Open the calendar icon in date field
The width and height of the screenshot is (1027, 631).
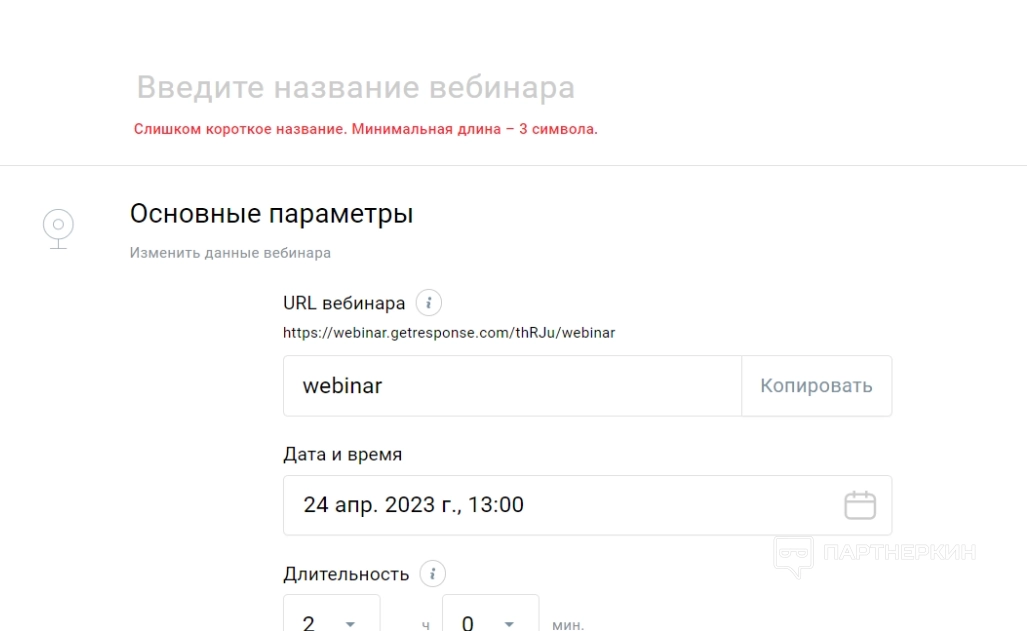[x=859, y=505]
